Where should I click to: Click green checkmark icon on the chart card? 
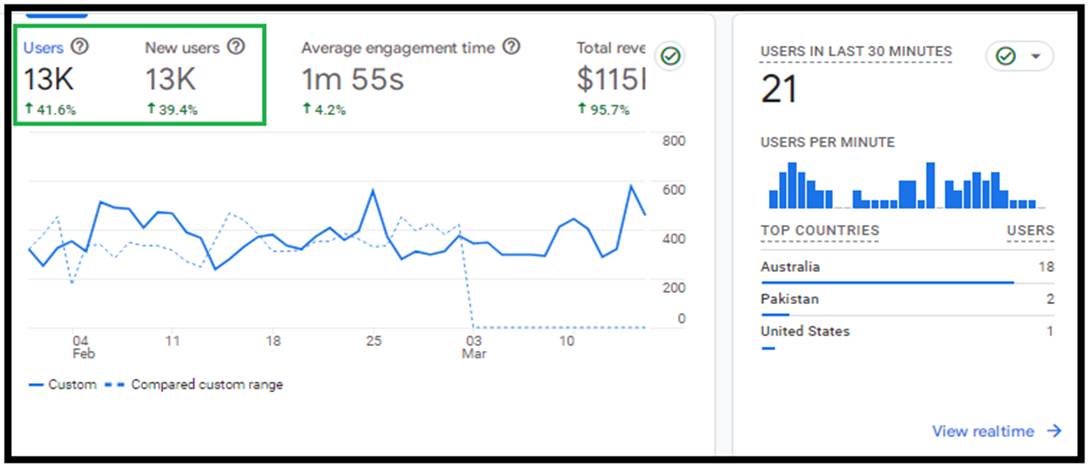[671, 57]
